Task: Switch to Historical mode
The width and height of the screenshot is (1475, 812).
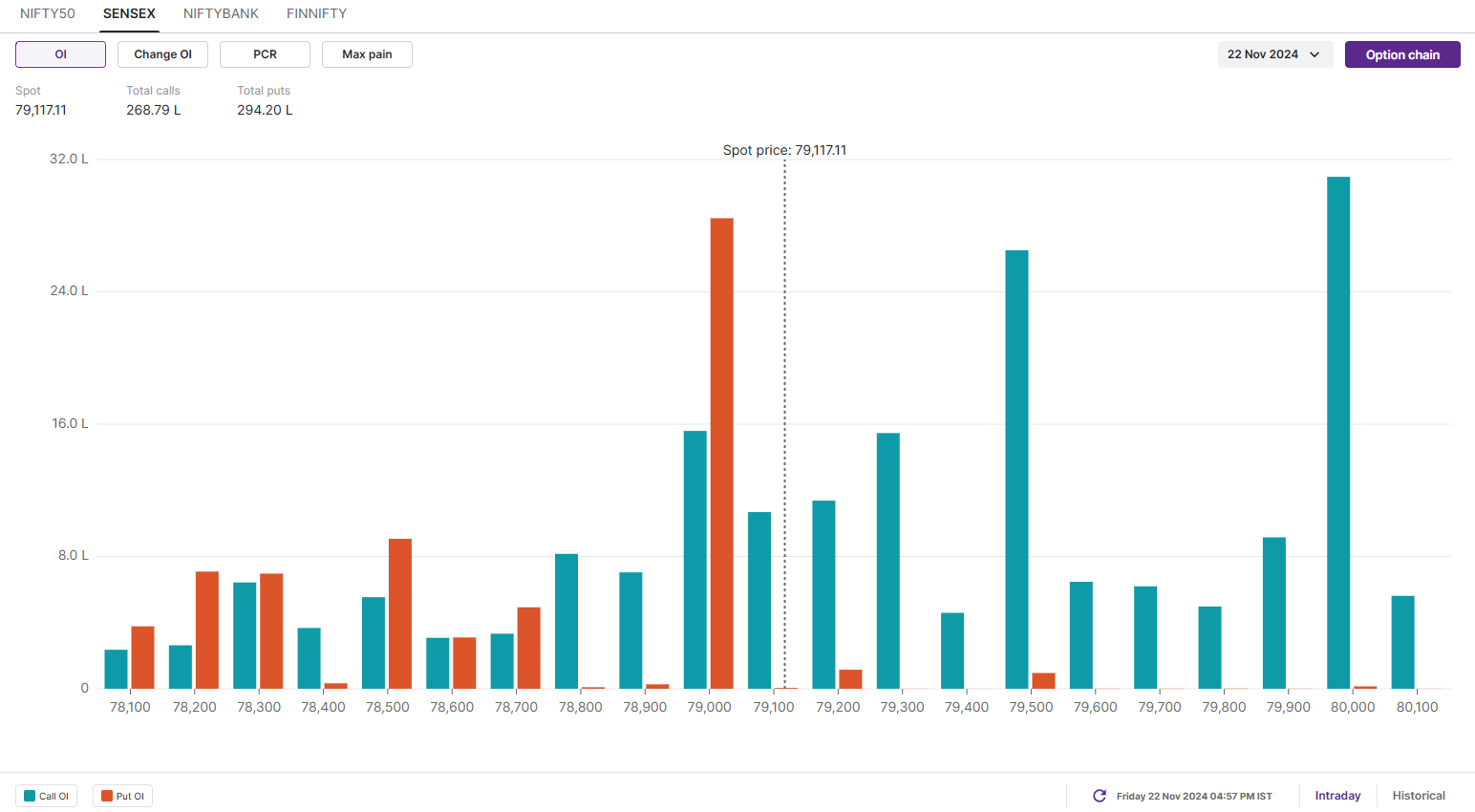Action: point(1419,796)
